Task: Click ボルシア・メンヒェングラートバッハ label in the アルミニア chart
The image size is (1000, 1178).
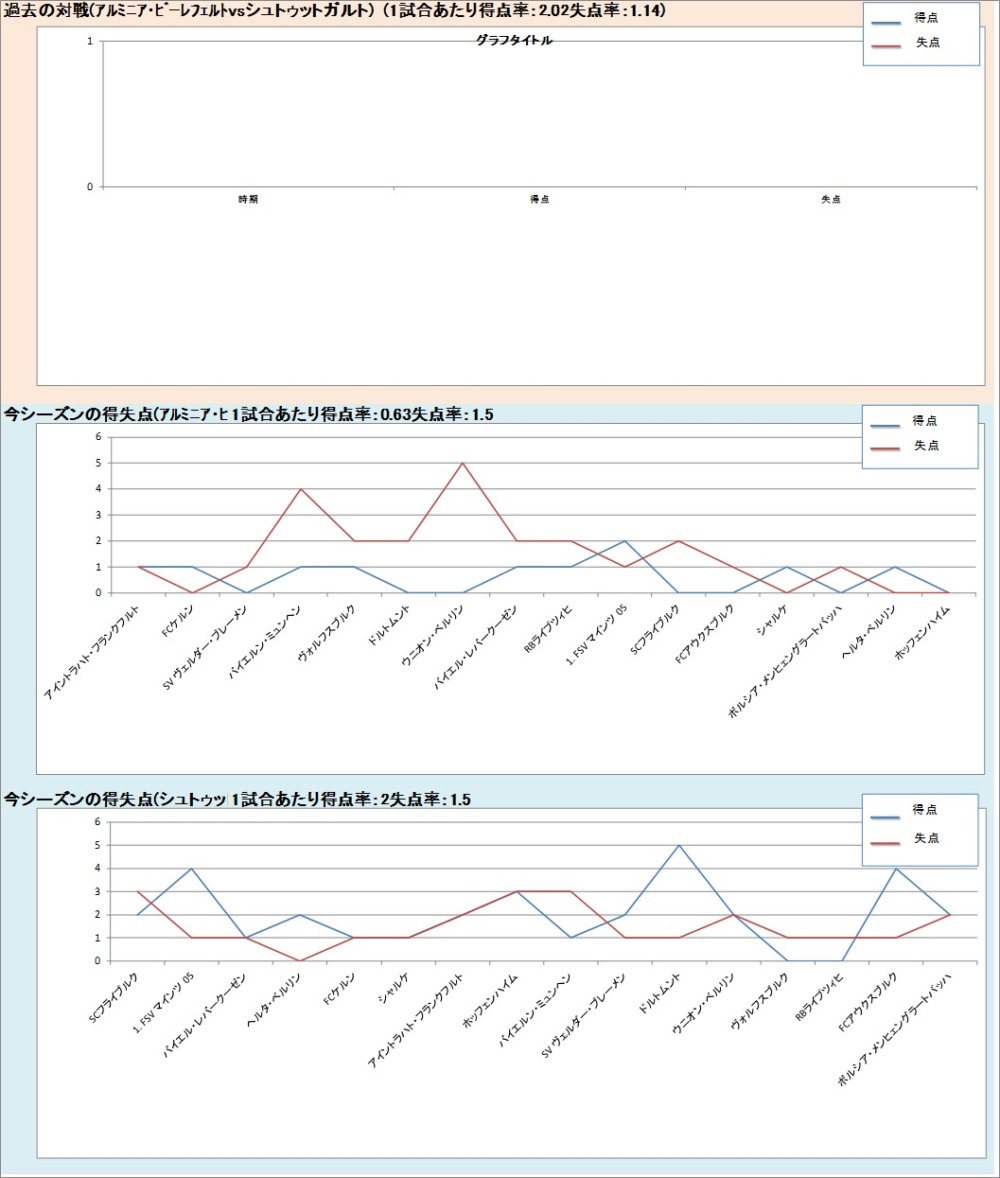Action: click(x=786, y=661)
